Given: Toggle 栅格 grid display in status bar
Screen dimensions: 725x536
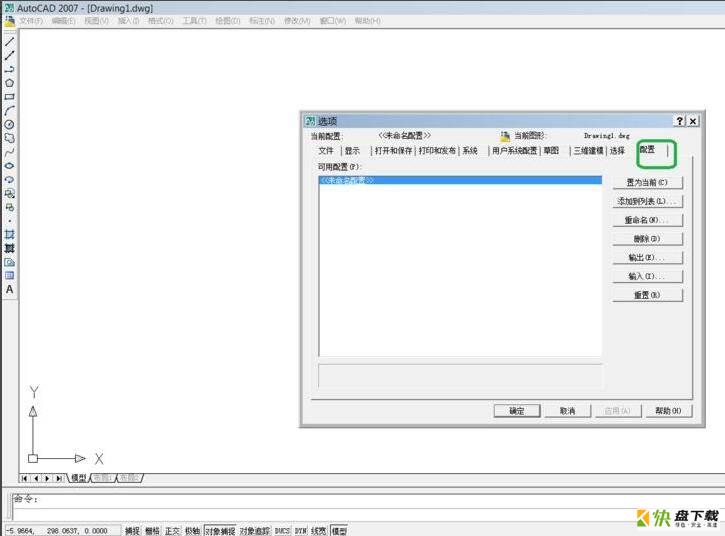Looking at the screenshot, I should tap(153, 531).
